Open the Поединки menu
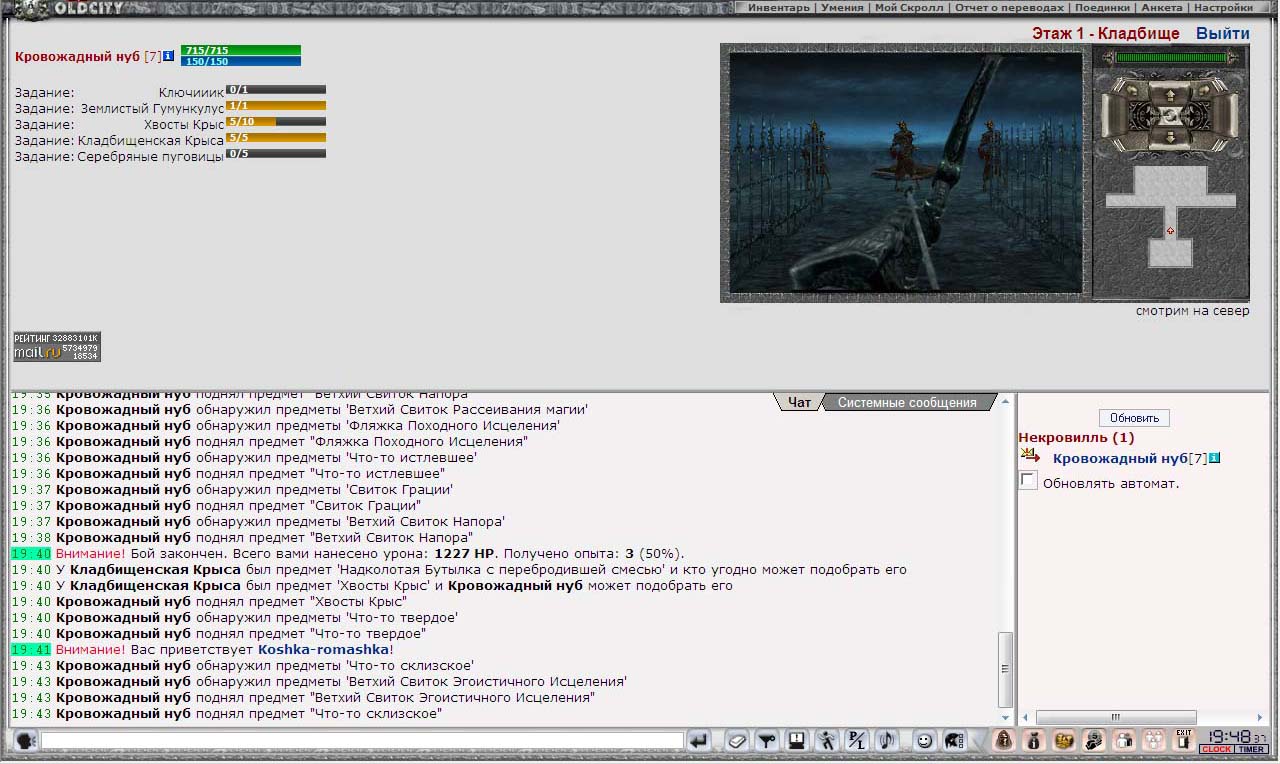The width and height of the screenshot is (1280, 764). pos(1102,7)
